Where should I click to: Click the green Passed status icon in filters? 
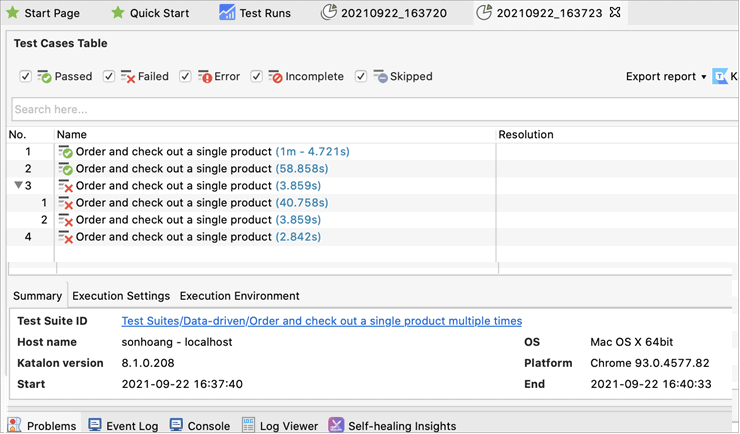pyautogui.click(x=44, y=76)
